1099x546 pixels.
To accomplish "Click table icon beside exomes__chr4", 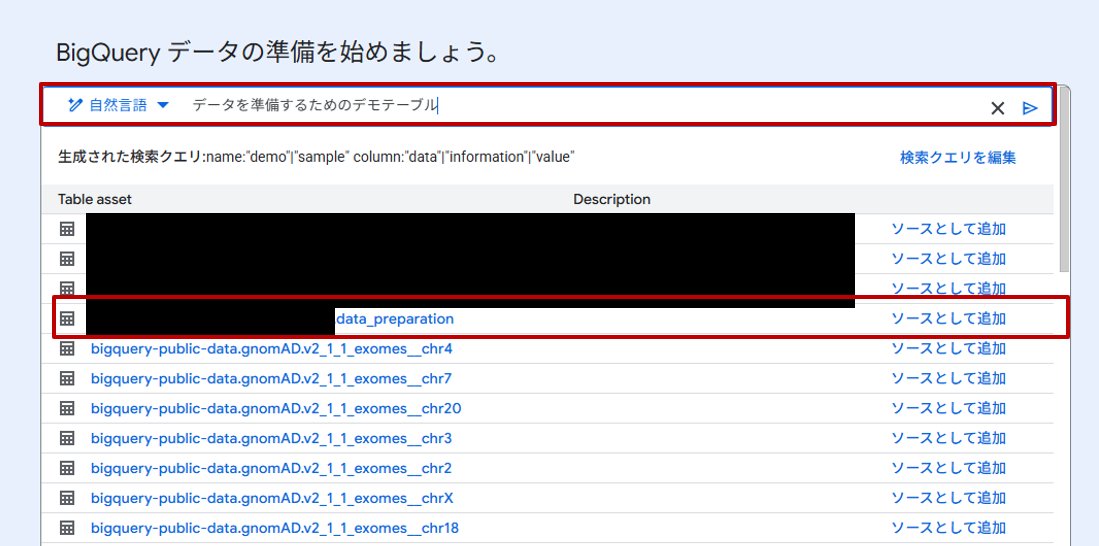I will 67,348.
